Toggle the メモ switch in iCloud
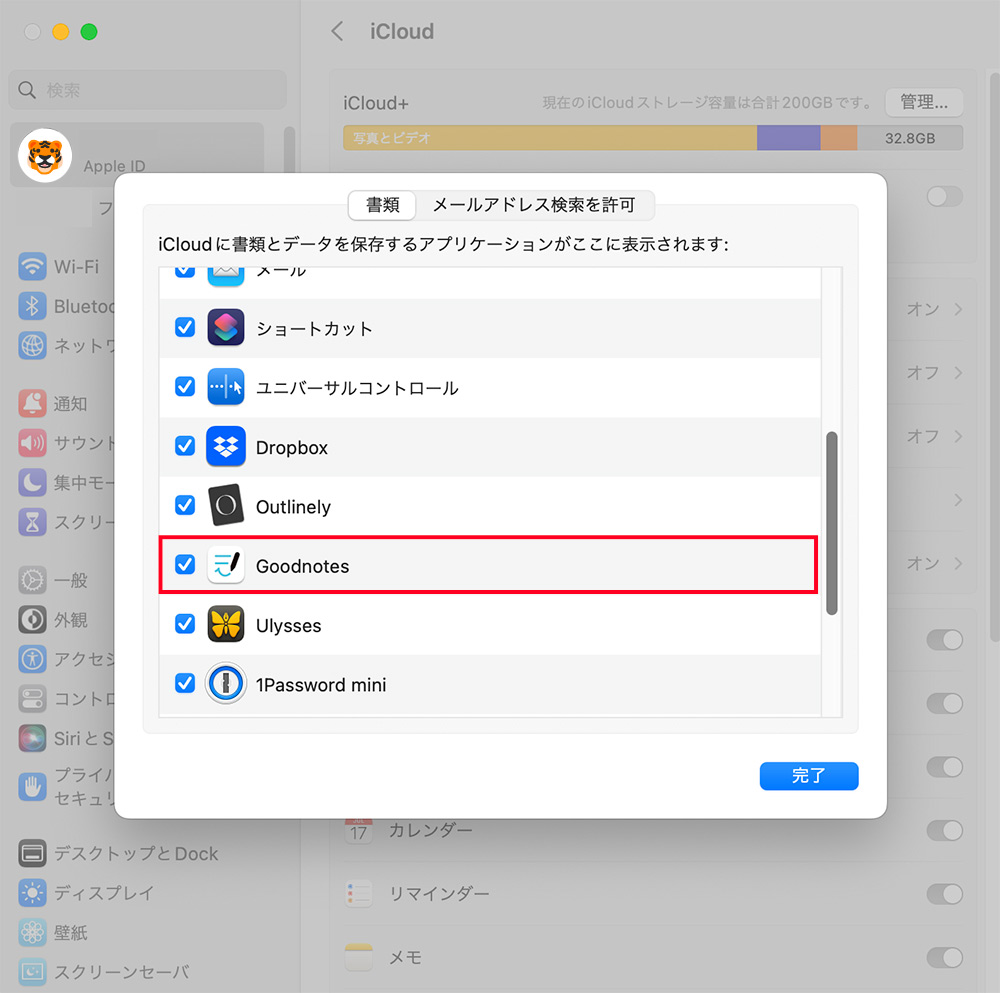This screenshot has height=993, width=1000. pos(945,957)
